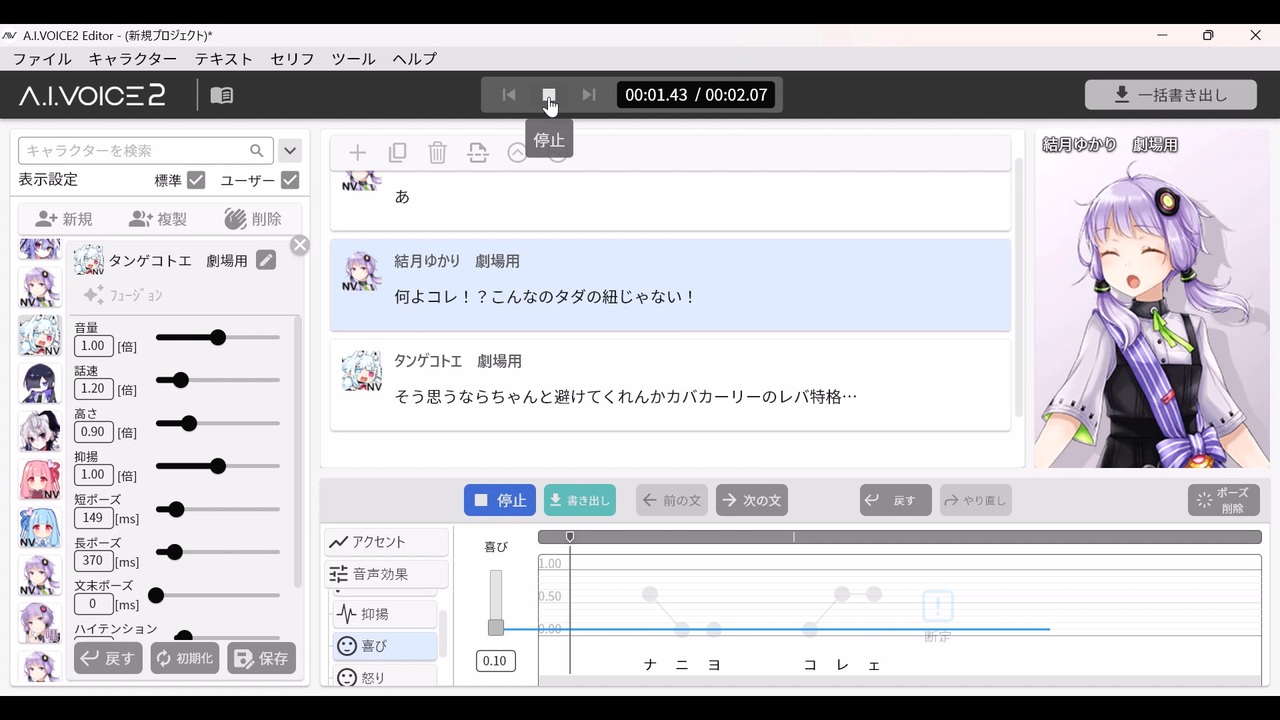Click the blue 停止 button in edit panel
1280x720 pixels.
click(500, 500)
